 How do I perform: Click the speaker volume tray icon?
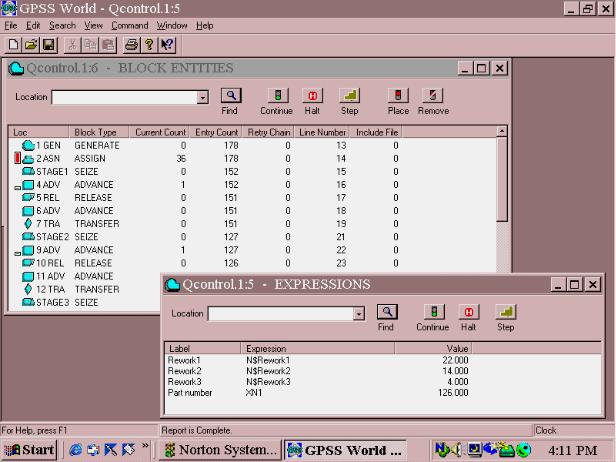click(456, 450)
